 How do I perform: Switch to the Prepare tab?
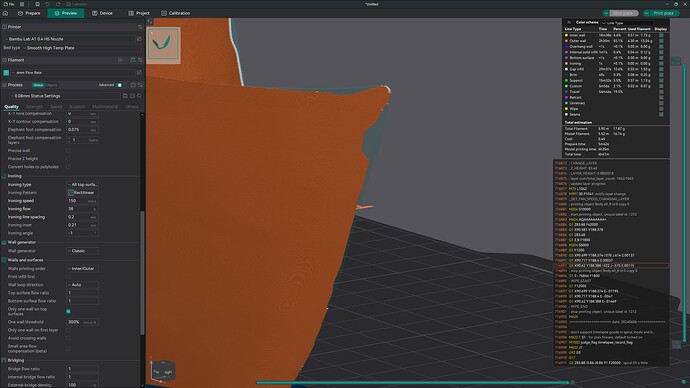[x=29, y=13]
